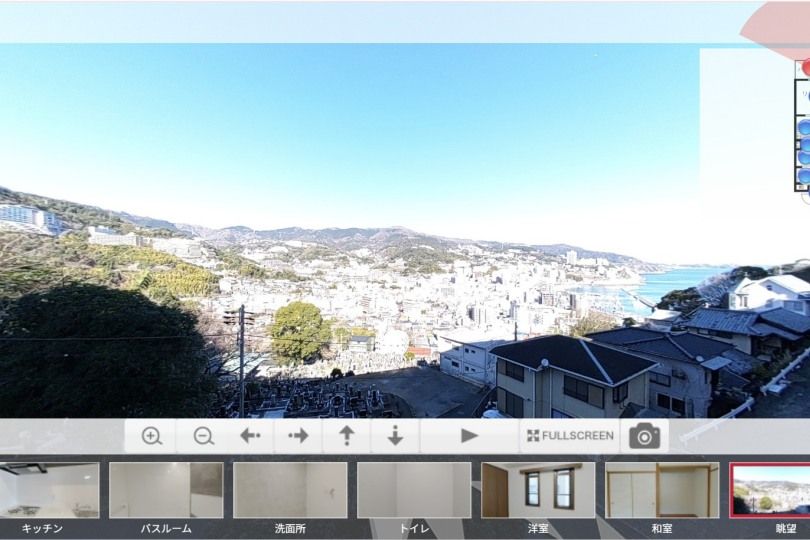This screenshot has height=540, width=810.
Task: Click the バスルーム label text
Action: [166, 529]
